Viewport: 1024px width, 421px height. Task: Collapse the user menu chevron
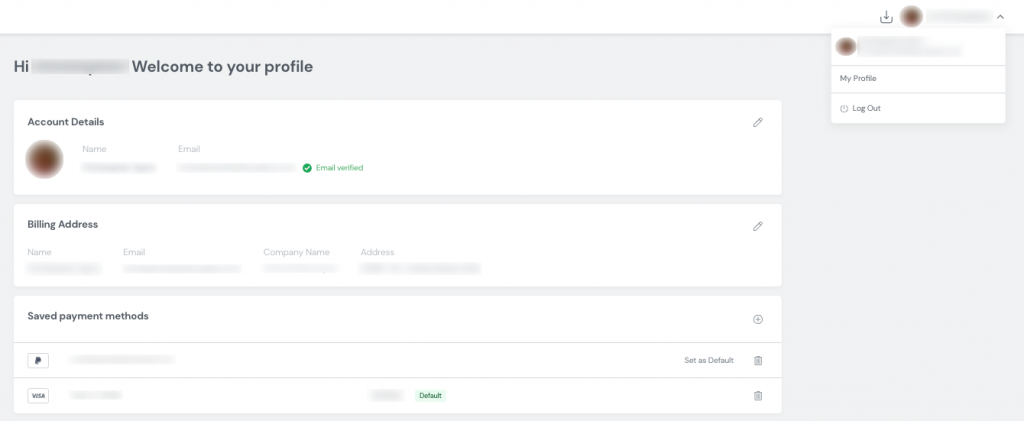1000,17
